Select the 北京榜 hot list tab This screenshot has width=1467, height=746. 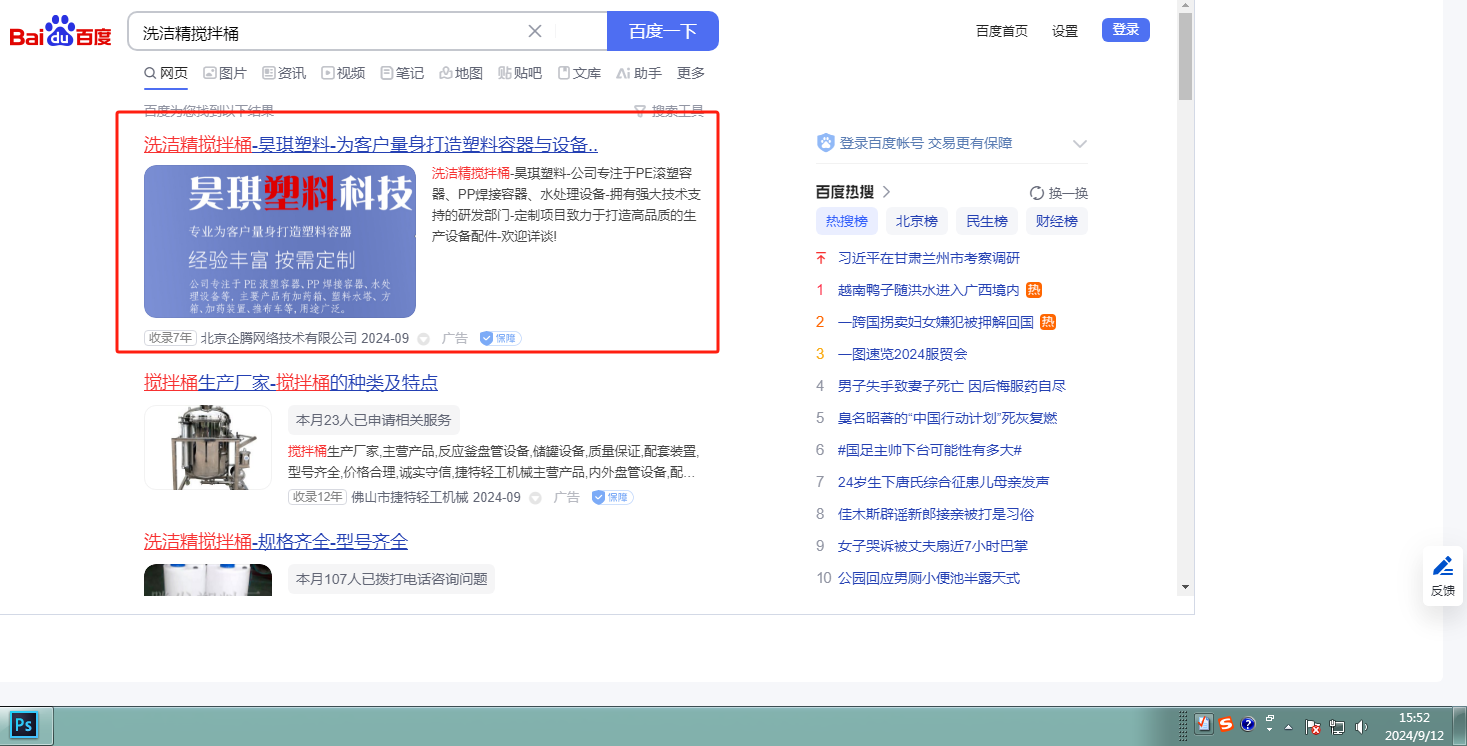point(916,221)
